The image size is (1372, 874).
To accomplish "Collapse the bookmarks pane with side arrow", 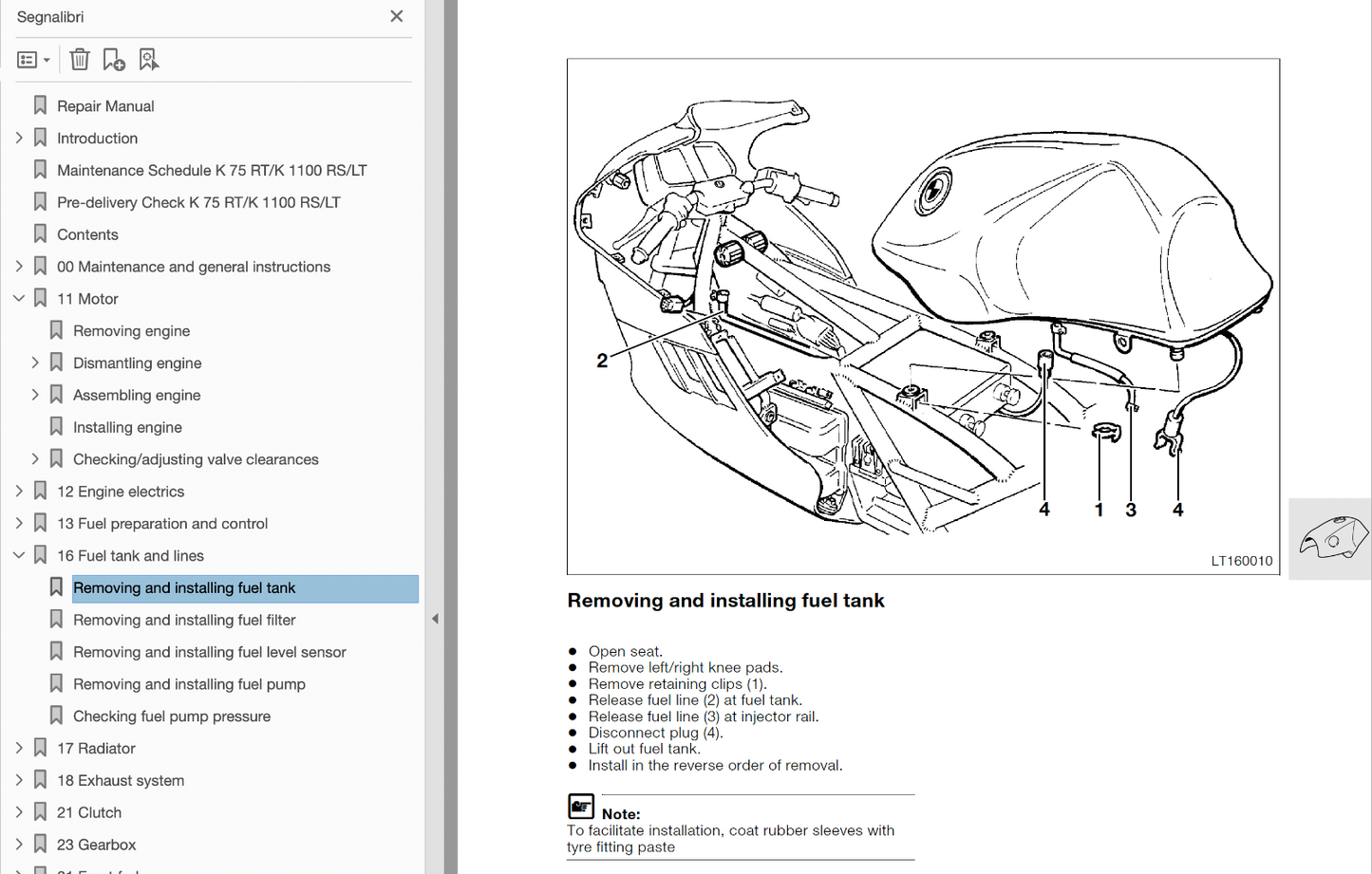I will tap(435, 619).
